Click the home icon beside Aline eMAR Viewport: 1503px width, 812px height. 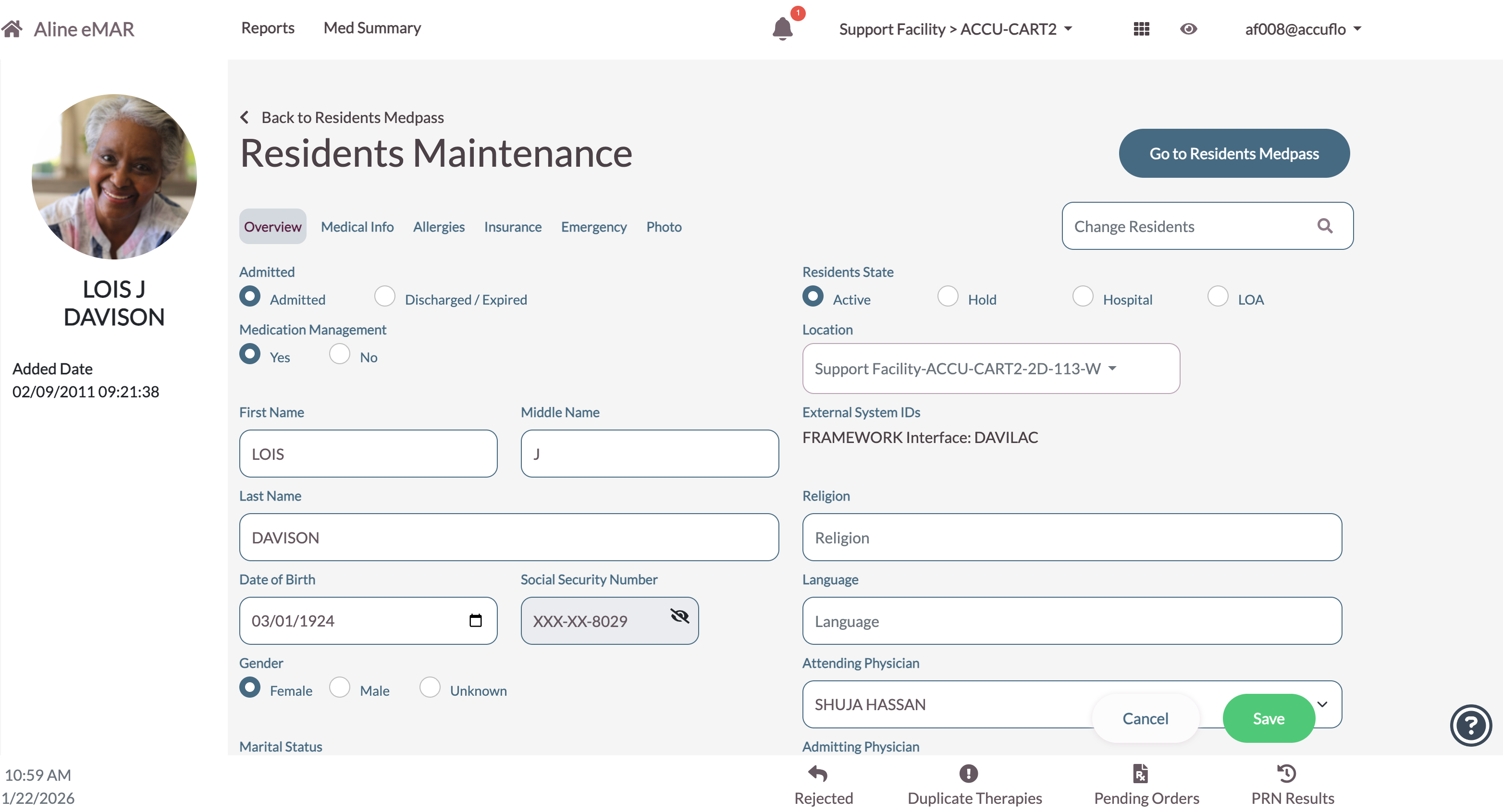coord(12,28)
